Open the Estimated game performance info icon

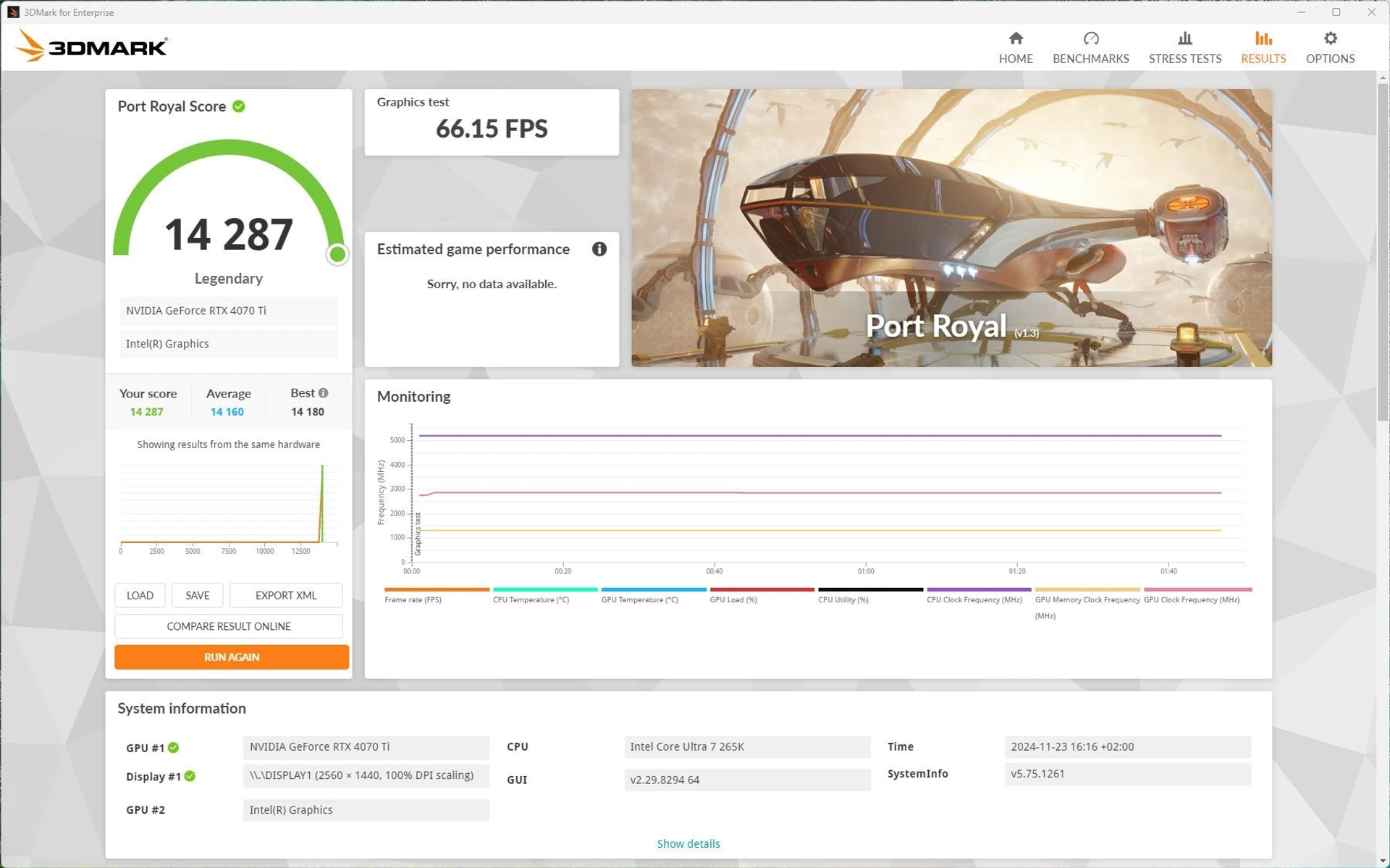(x=599, y=249)
